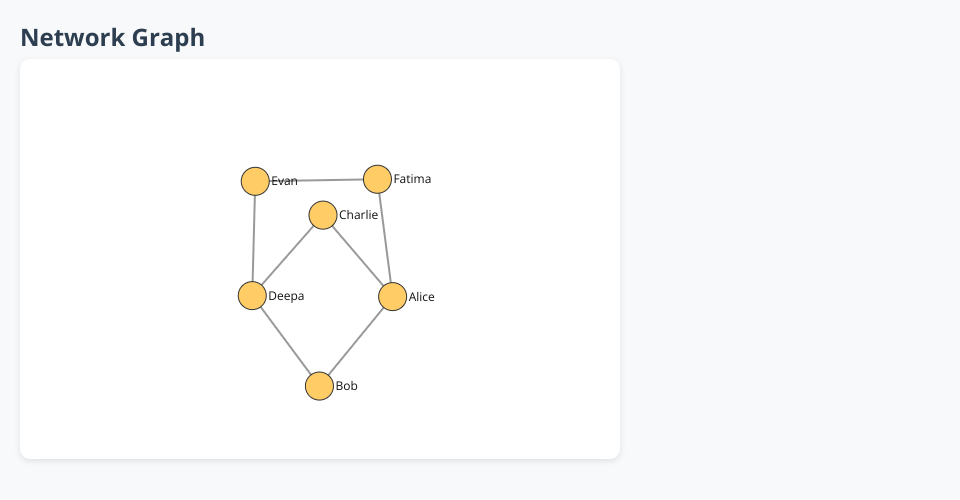
Task: Select the "Bob" text label
Action: 346,386
